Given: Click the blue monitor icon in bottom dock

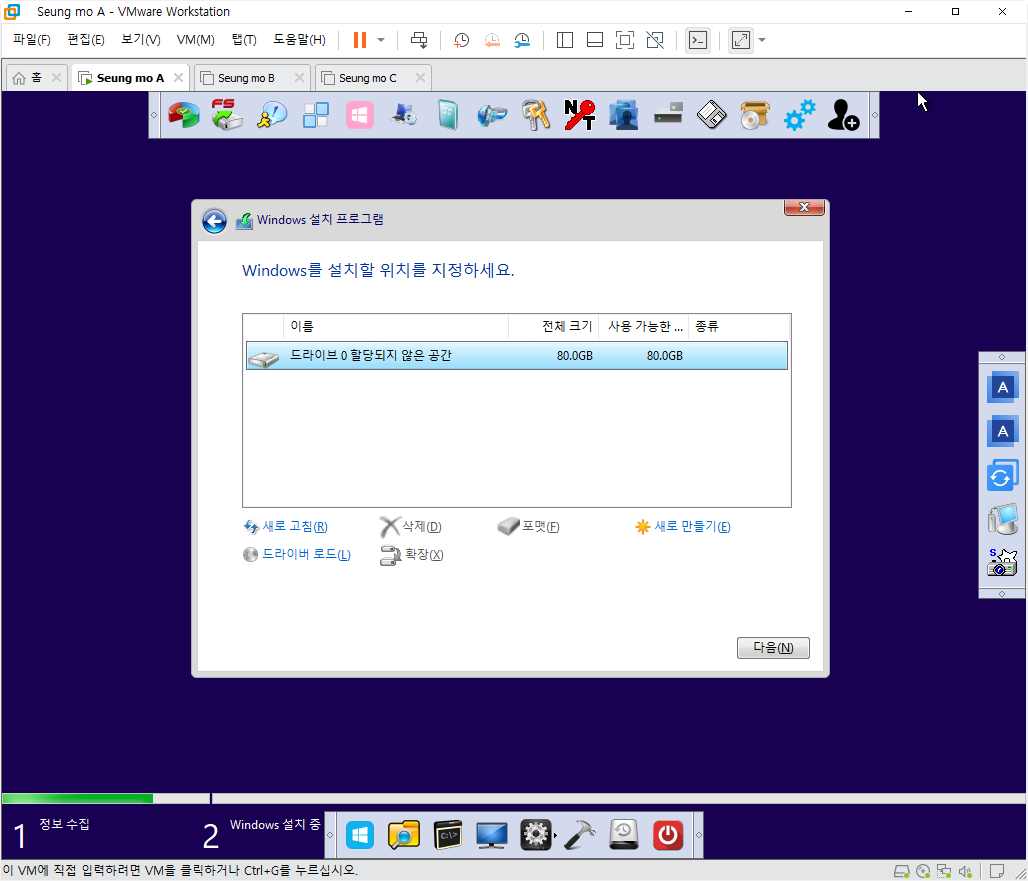Looking at the screenshot, I should click(x=492, y=835).
